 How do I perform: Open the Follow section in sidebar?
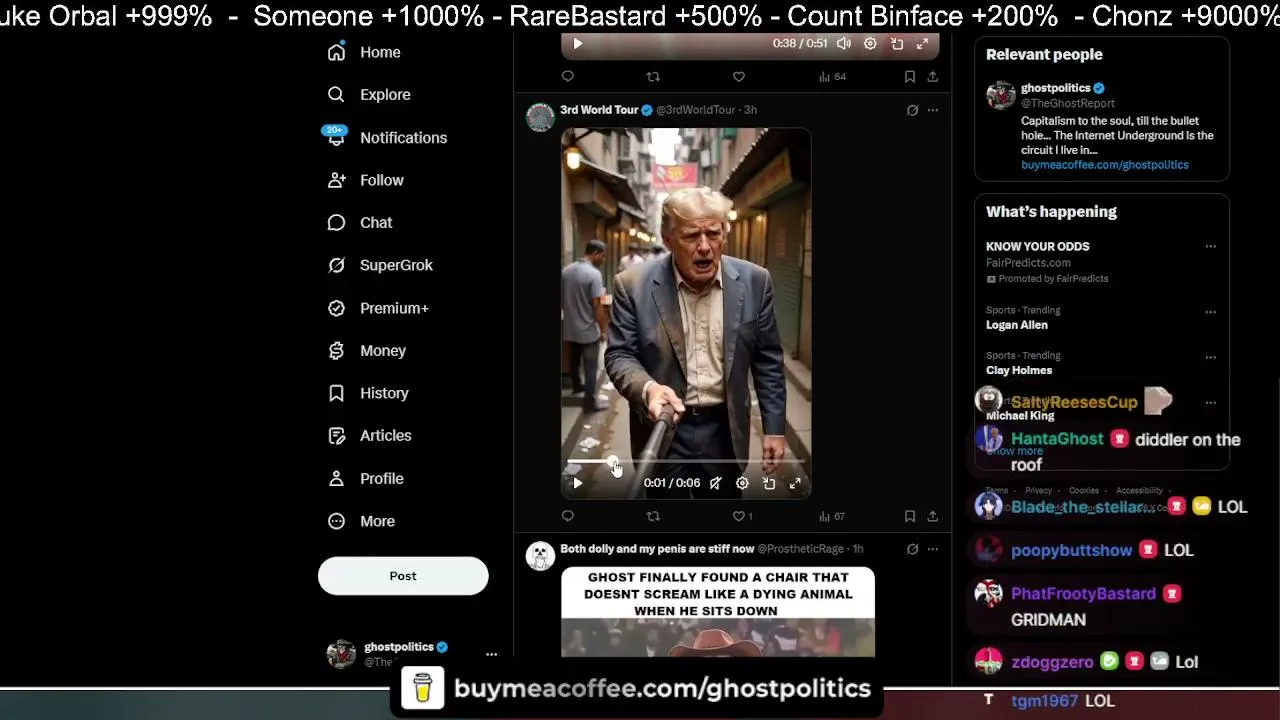(x=366, y=180)
